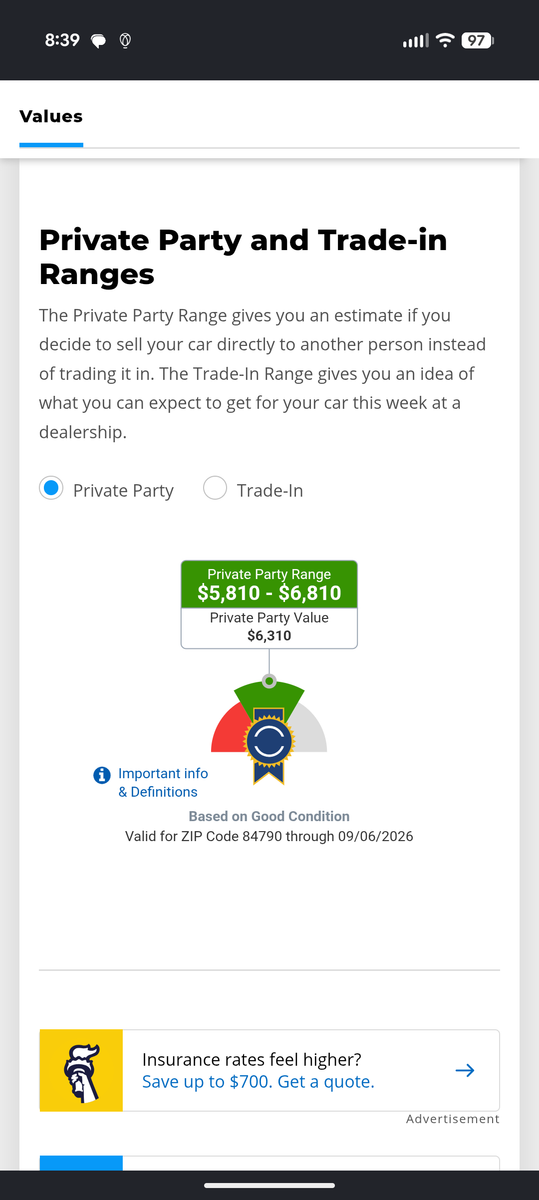Tap Save up to $700 quote link
The width and height of the screenshot is (539, 1200).
258,1081
